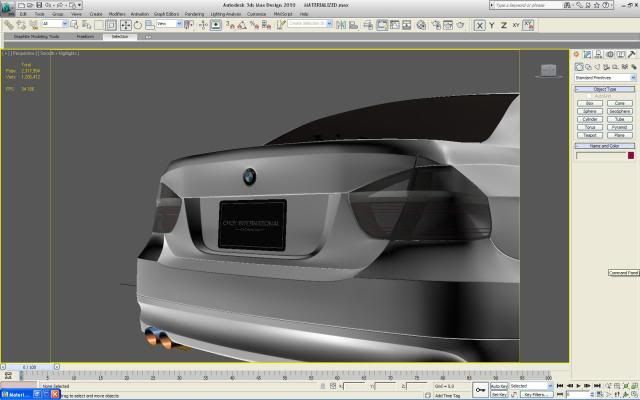The image size is (640, 400).
Task: Toggle the Angle Snap button
Action: pyautogui.click(x=242, y=25)
